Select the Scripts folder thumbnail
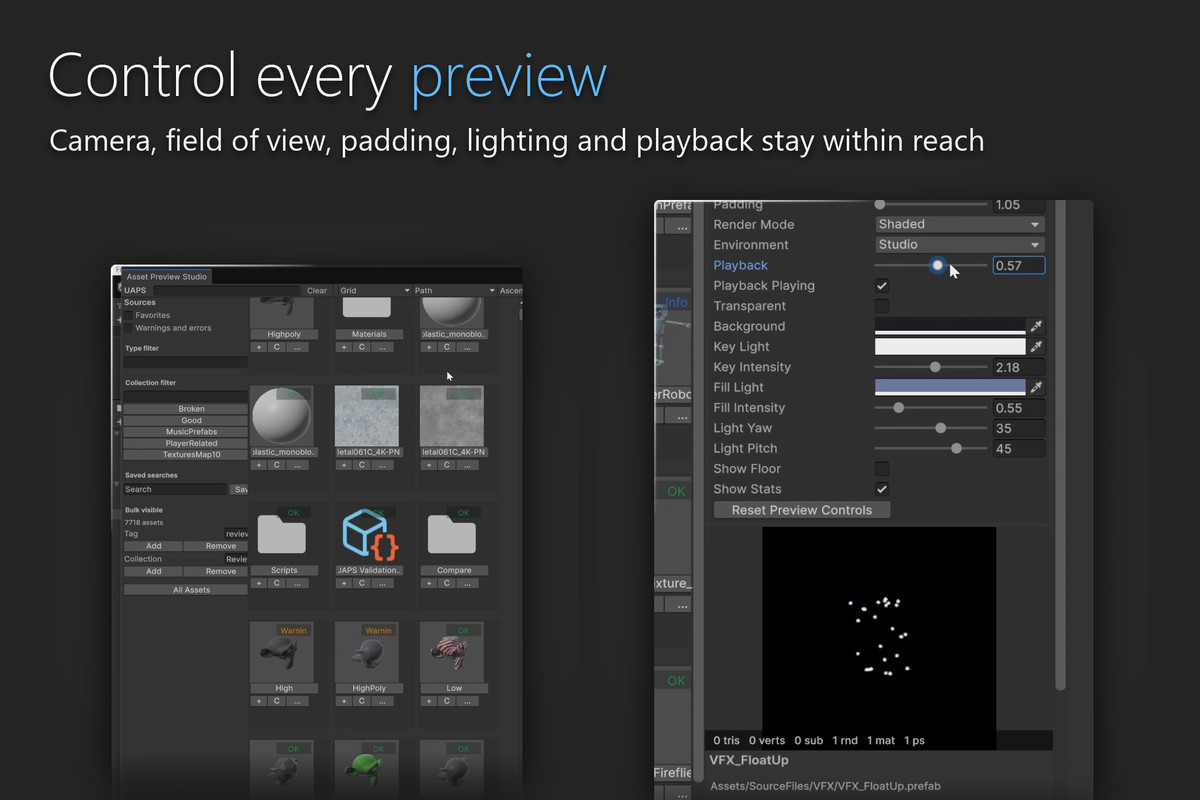This screenshot has width=1200, height=800. 283,533
